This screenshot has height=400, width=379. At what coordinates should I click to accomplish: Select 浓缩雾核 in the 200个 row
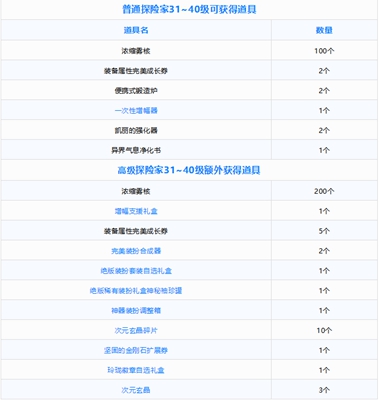[x=136, y=191]
